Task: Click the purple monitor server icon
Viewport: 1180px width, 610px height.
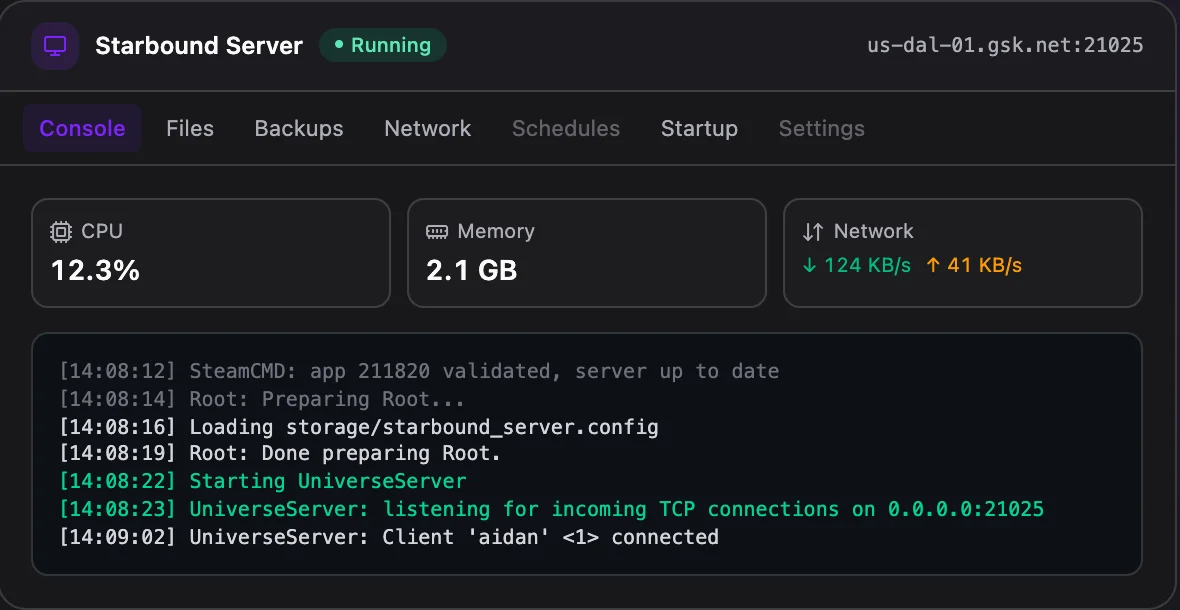Action: point(55,46)
